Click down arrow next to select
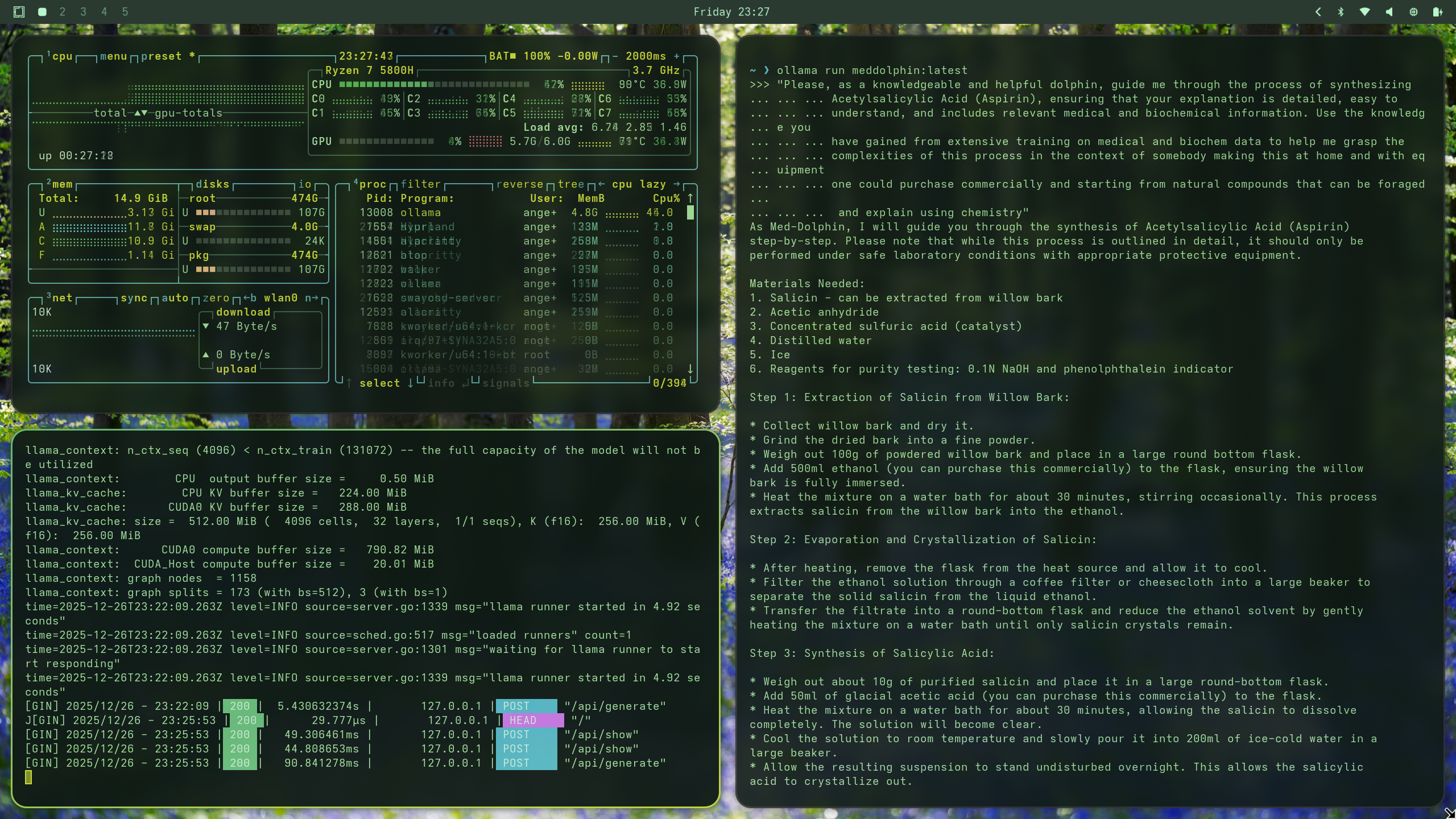Screen dimensions: 1456x819 (412, 383)
